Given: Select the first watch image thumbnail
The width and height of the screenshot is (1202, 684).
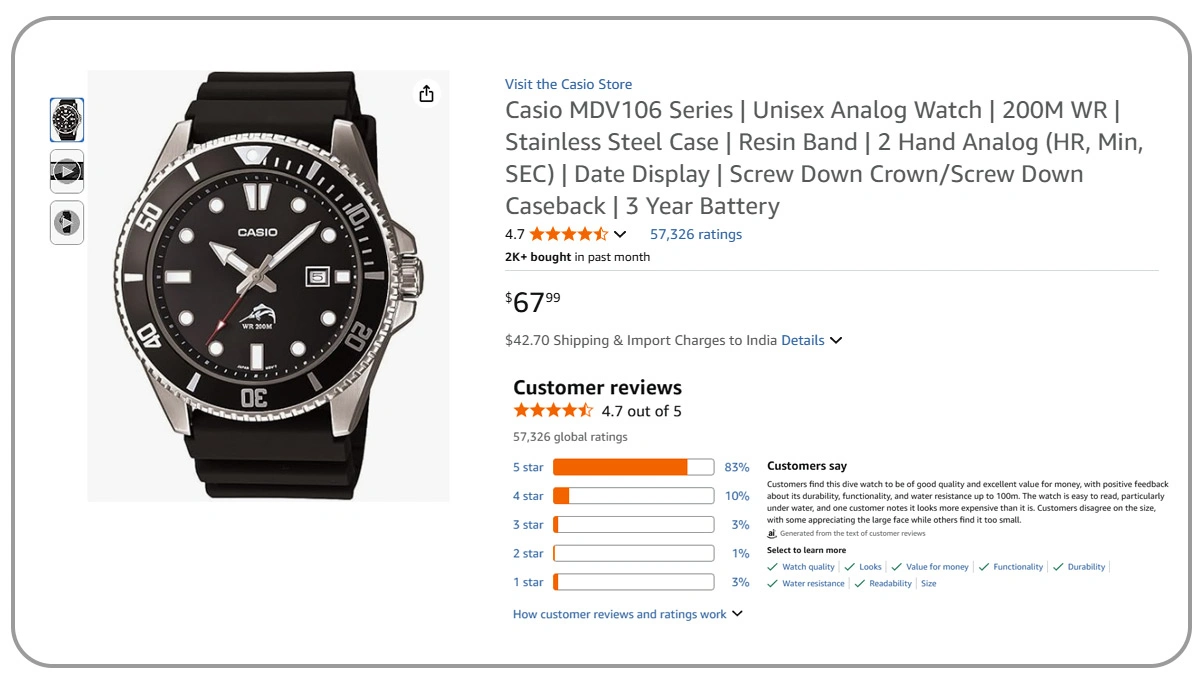Looking at the screenshot, I should 67,120.
